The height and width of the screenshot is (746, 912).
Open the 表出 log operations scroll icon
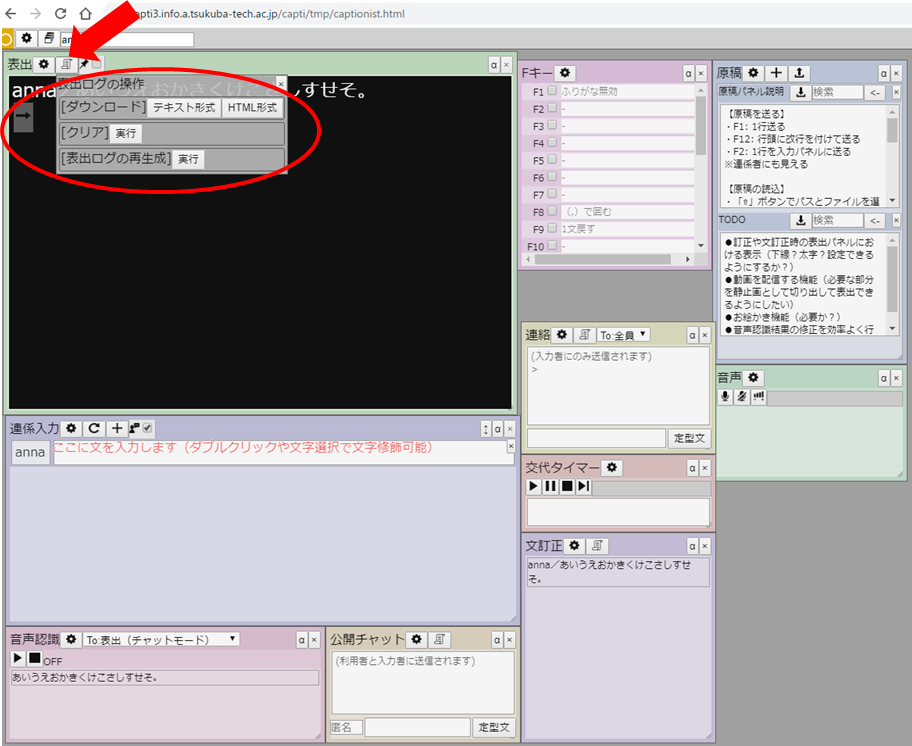(x=67, y=65)
